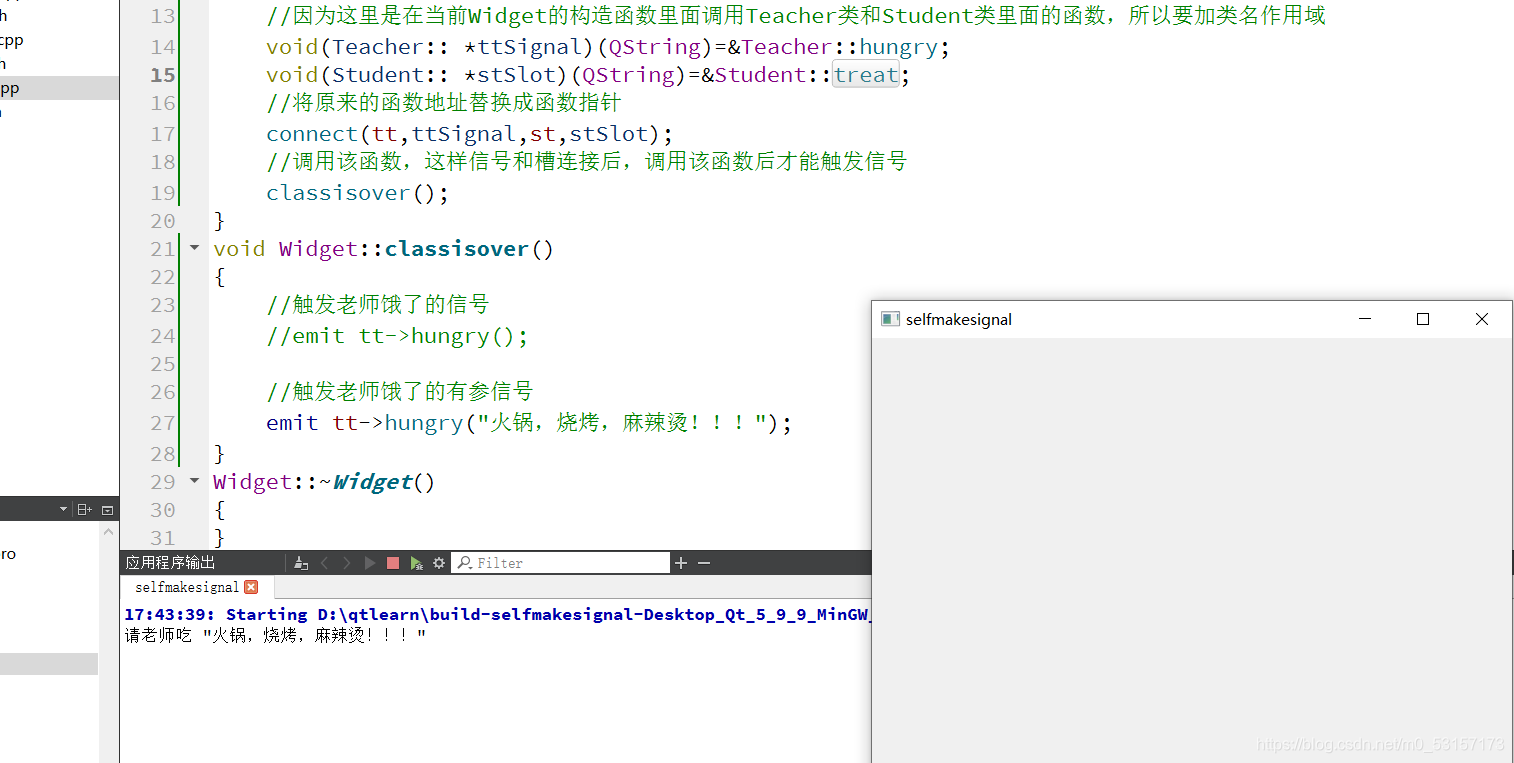Click the selfmakesignal window app icon
The height and width of the screenshot is (763, 1514).
(x=889, y=319)
